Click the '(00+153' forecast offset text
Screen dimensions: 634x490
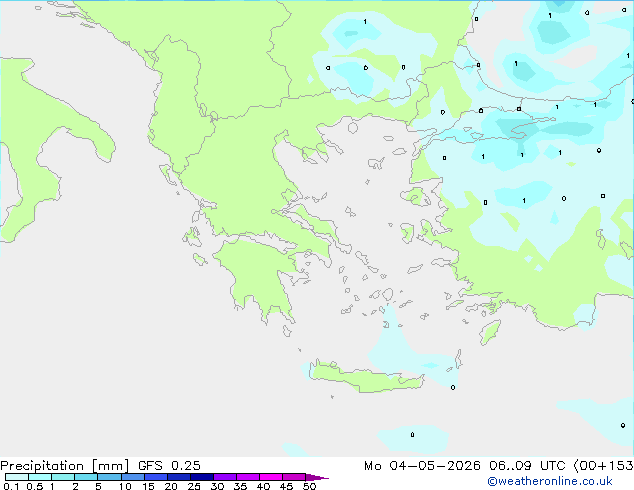604,466
